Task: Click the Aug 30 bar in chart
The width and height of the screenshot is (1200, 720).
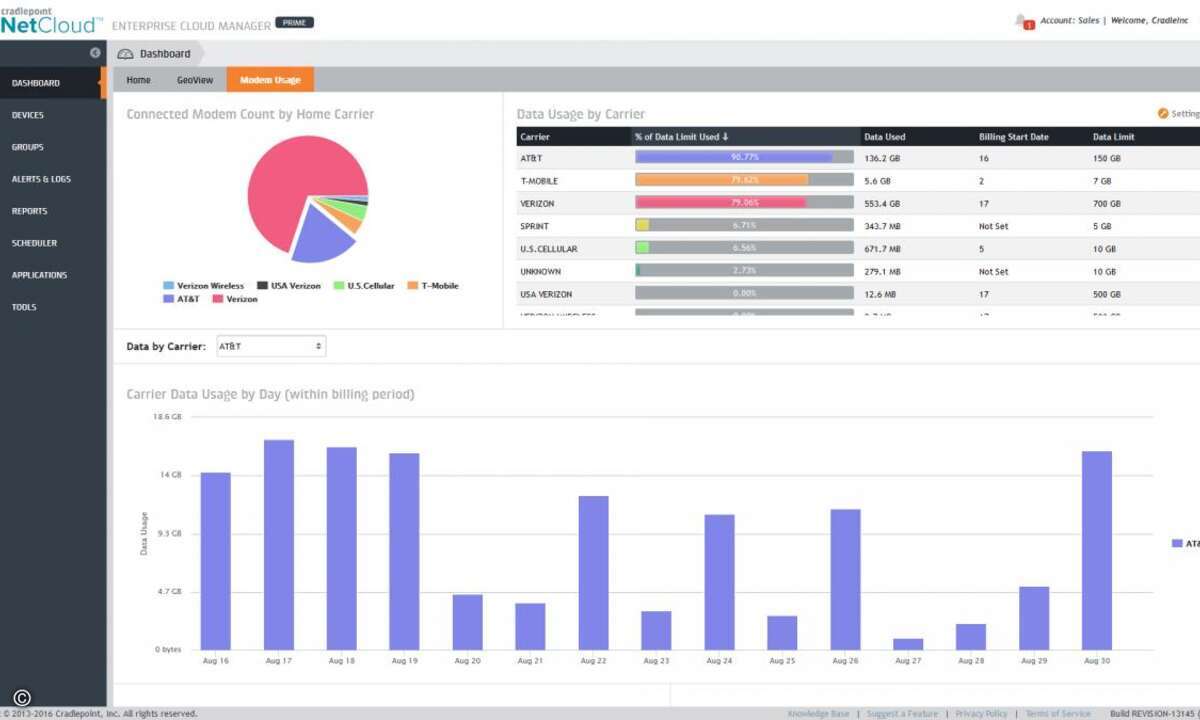Action: [x=1097, y=551]
